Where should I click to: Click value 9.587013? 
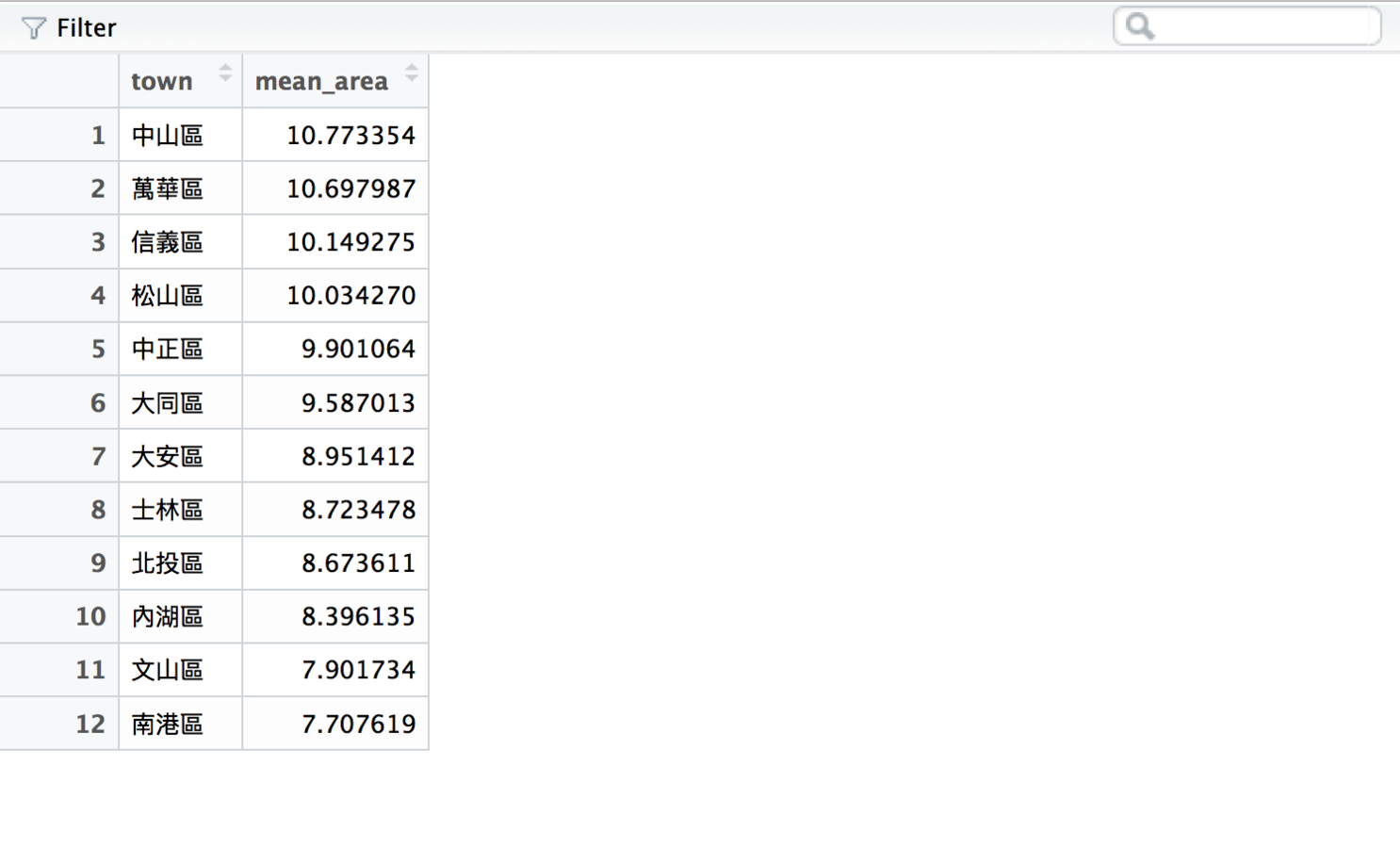[x=359, y=403]
